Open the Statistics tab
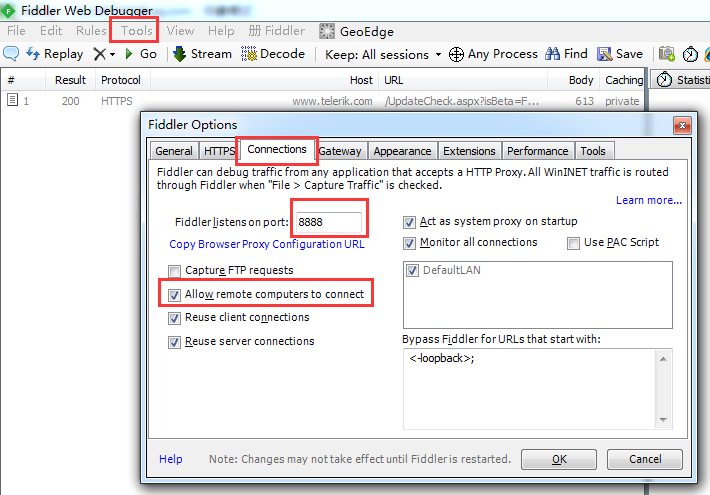Screen dimensions: 710x495 coord(681,80)
